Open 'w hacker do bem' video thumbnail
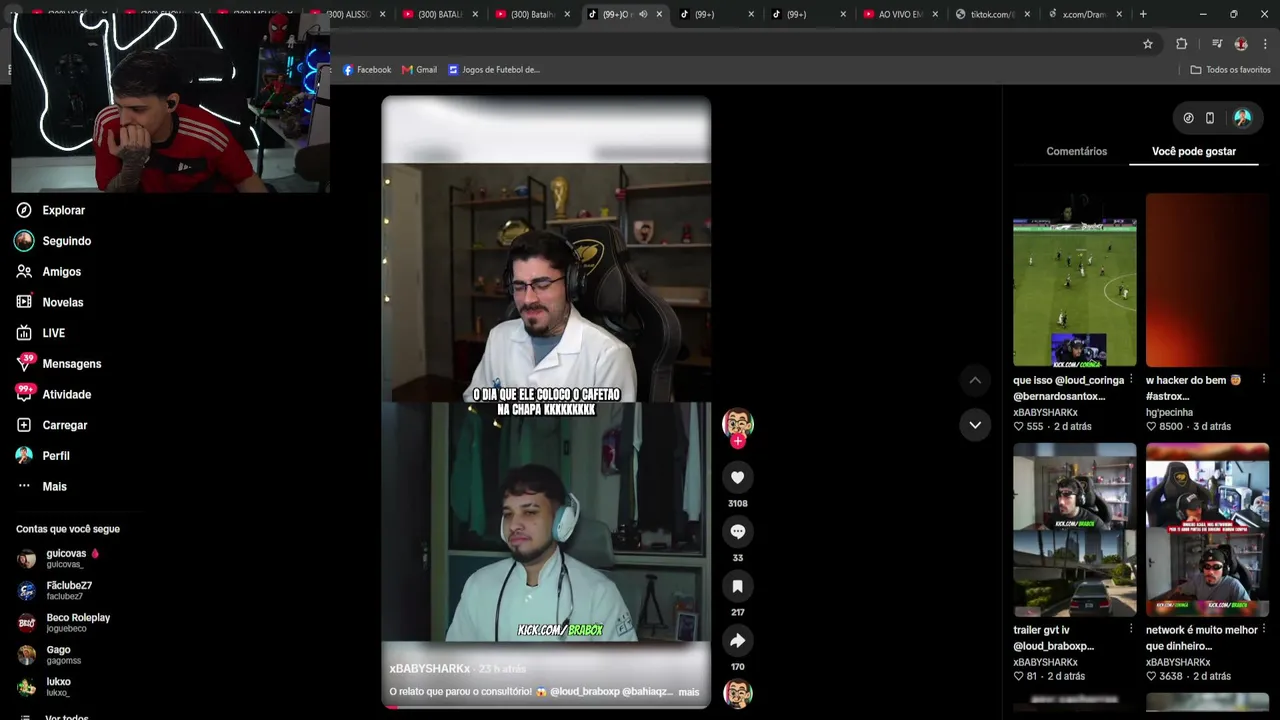The width and height of the screenshot is (1280, 720). click(x=1207, y=280)
